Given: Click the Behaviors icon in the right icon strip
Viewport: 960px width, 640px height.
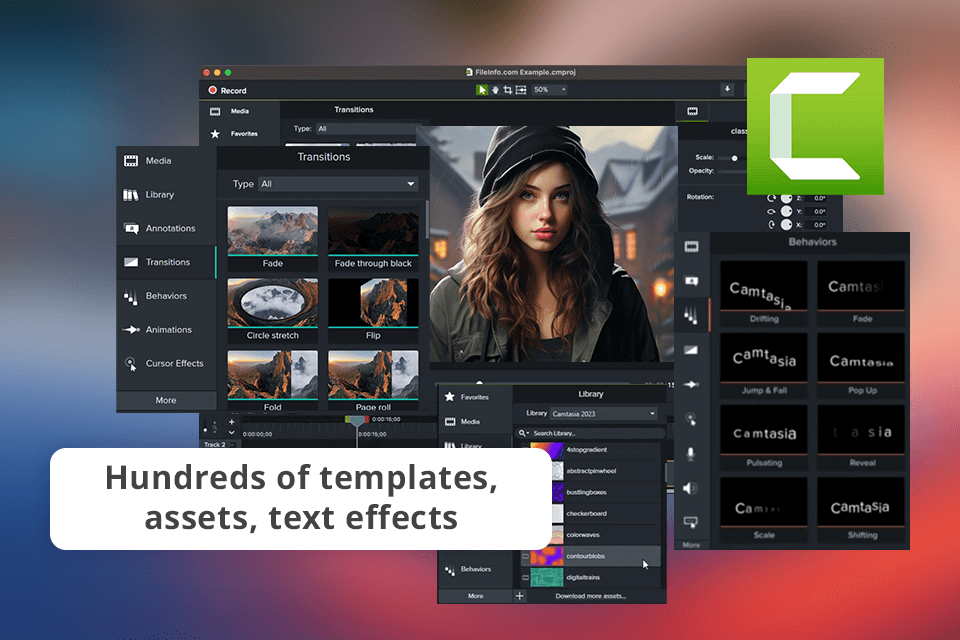Looking at the screenshot, I should [x=692, y=315].
